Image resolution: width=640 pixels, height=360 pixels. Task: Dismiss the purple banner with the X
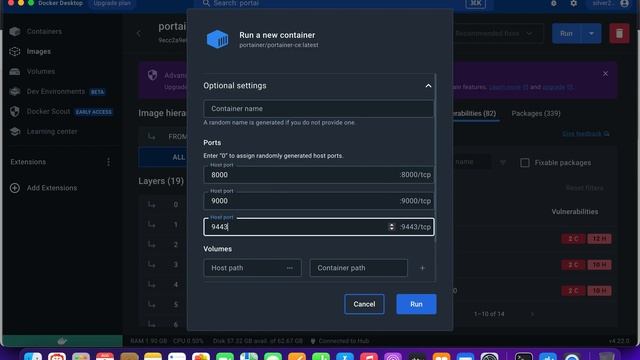(605, 73)
